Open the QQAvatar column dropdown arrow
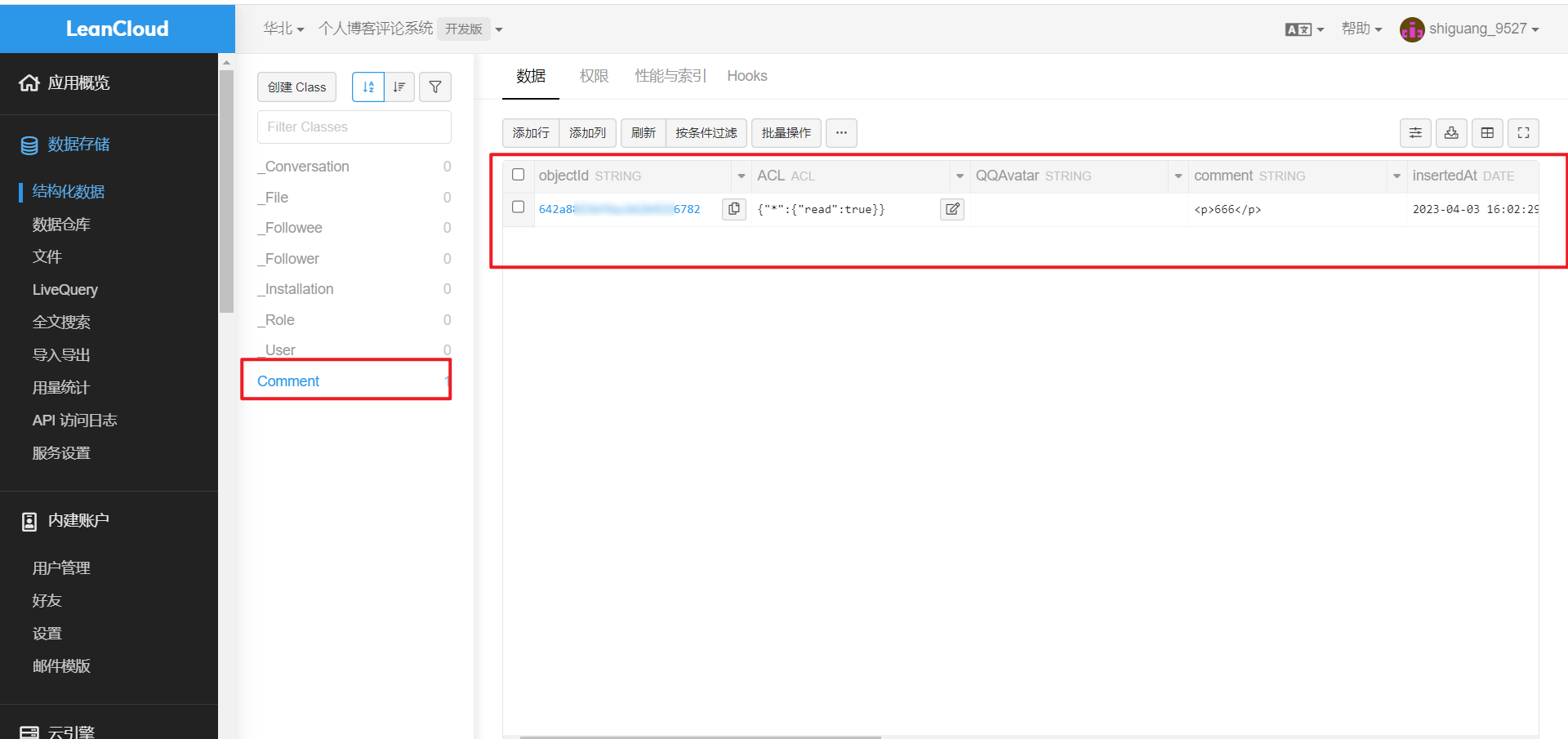This screenshot has width=1568, height=739. (x=1178, y=176)
